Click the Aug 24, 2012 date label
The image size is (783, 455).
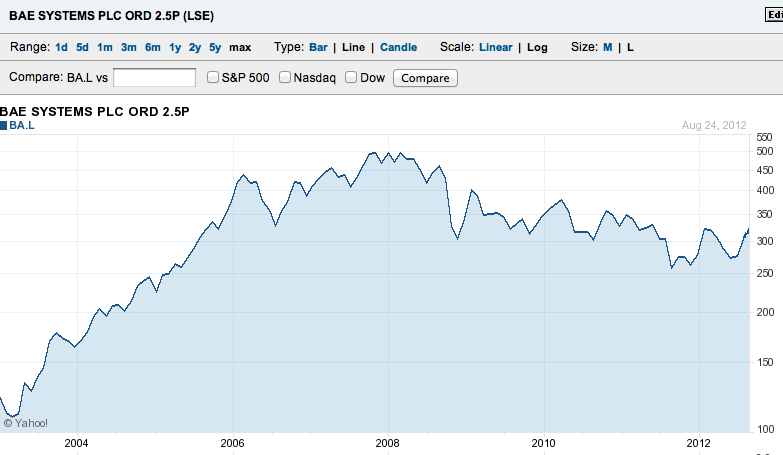[x=714, y=125]
